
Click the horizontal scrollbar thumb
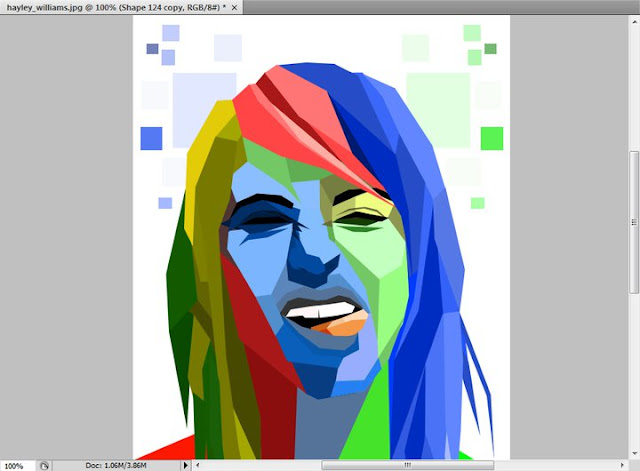pyautogui.click(x=407, y=465)
